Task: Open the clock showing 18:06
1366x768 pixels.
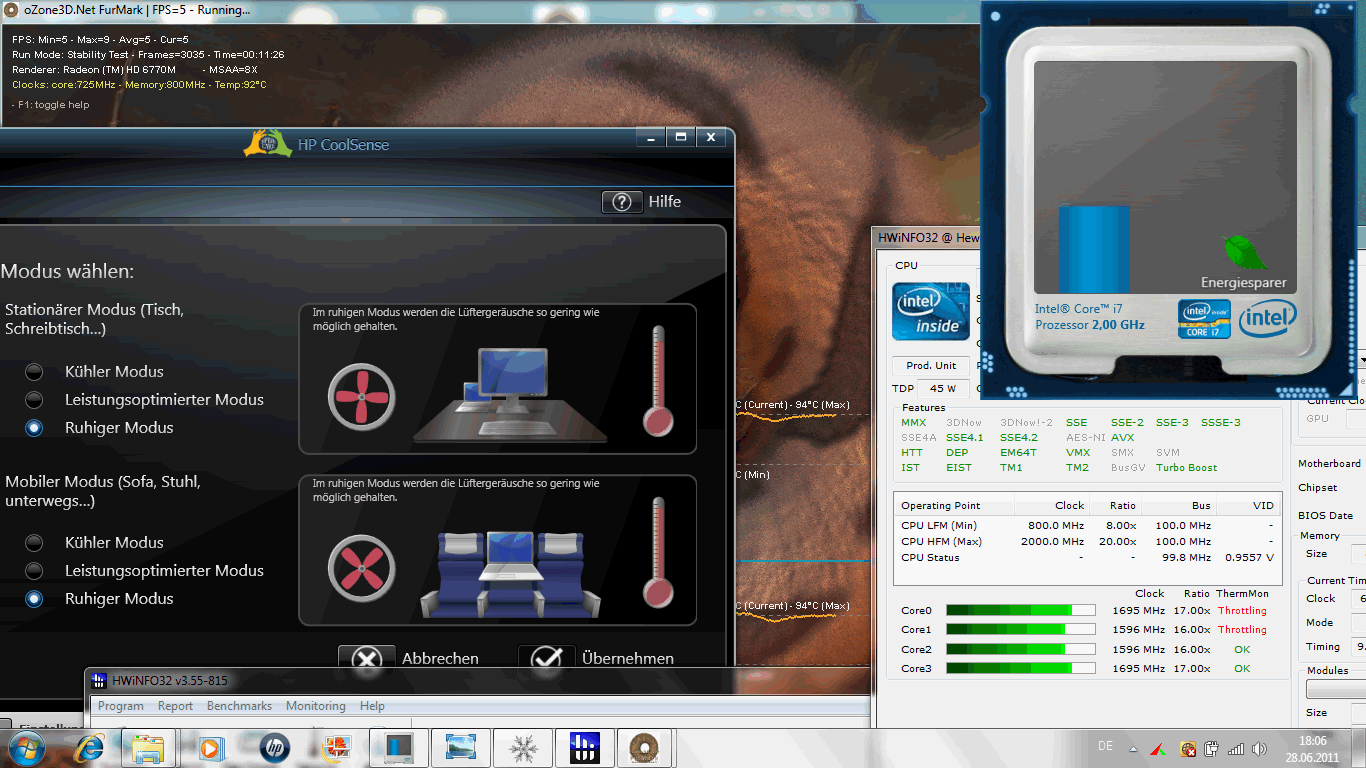Action: click(1313, 741)
